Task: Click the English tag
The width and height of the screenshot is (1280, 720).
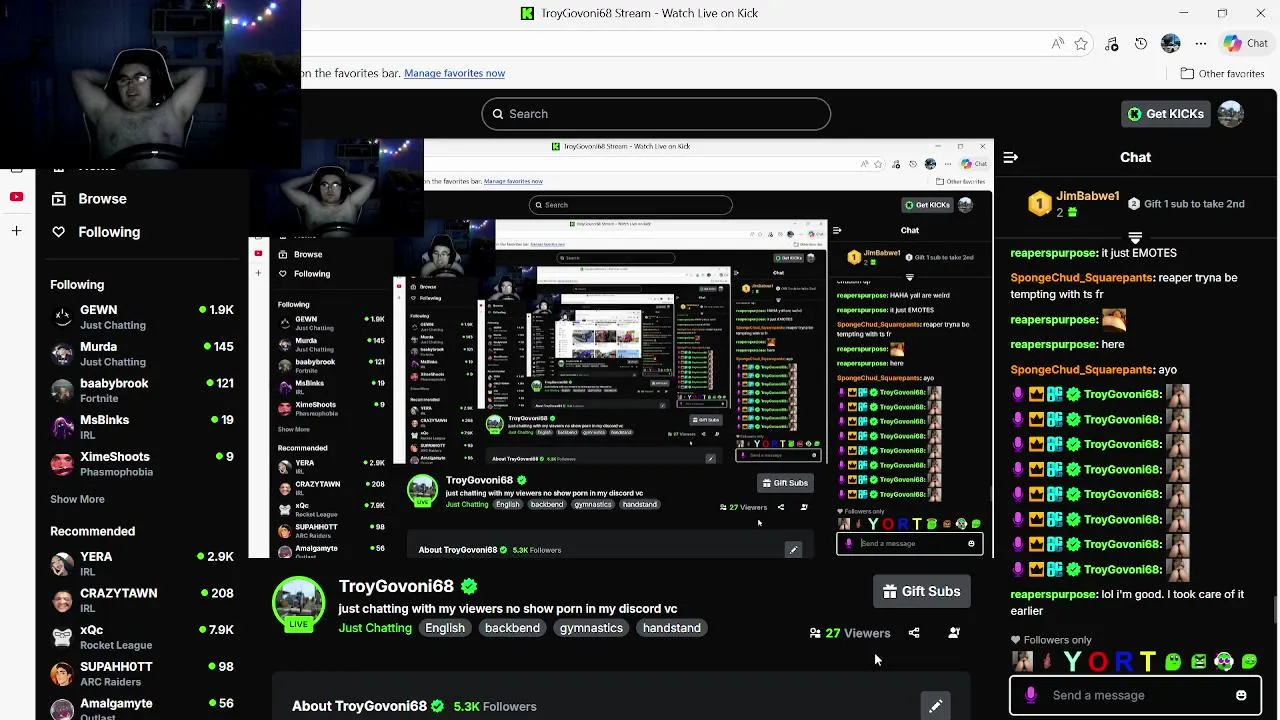Action: click(x=445, y=628)
